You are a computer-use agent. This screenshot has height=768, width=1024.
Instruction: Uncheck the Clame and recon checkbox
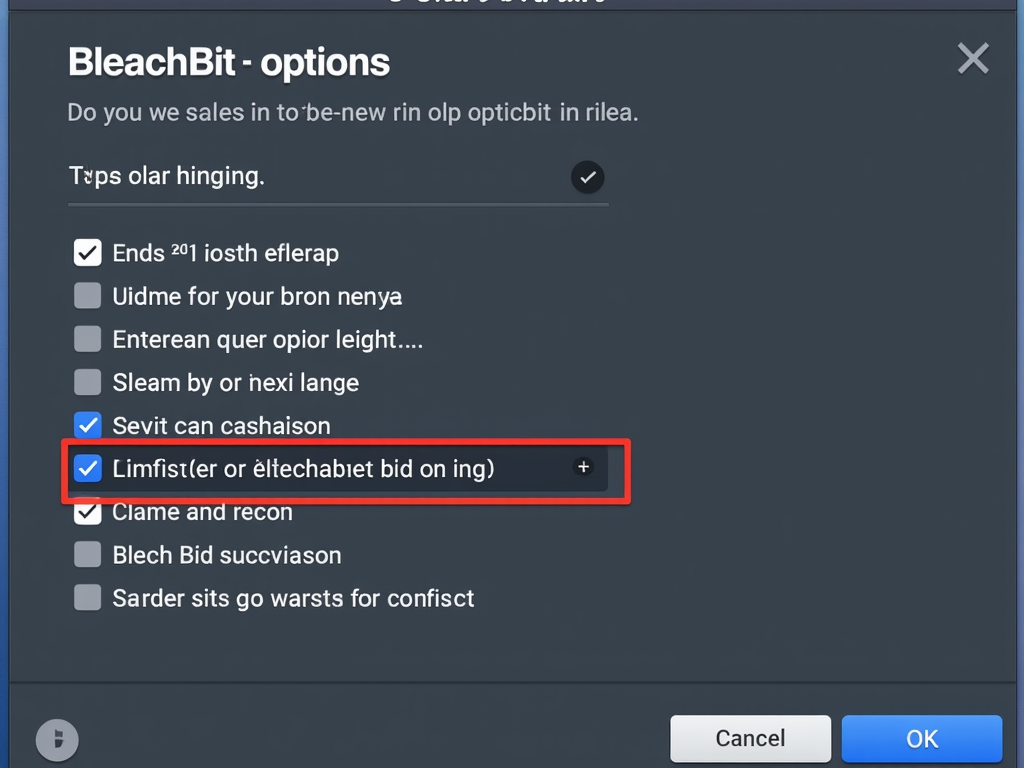pyautogui.click(x=88, y=513)
